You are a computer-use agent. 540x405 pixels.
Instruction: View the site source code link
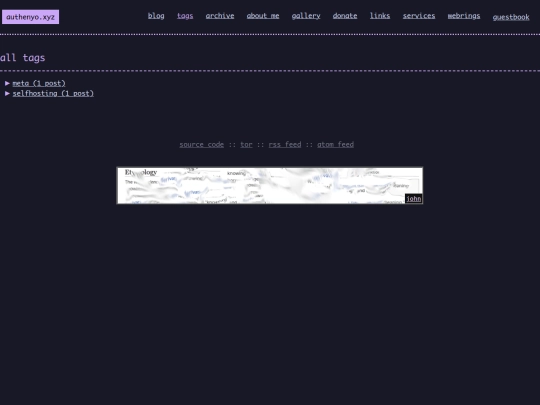(201, 145)
